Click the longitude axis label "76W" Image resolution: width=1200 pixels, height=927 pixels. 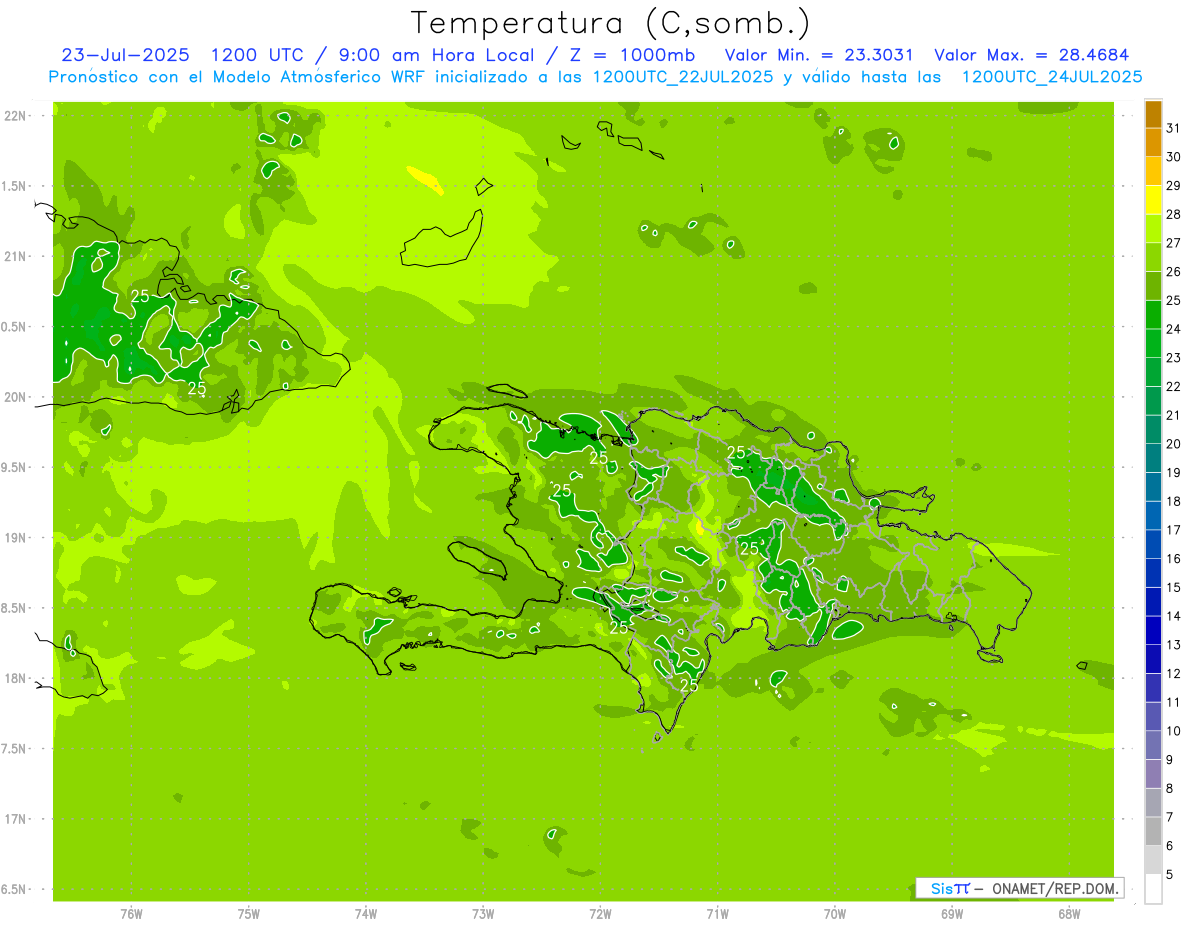click(x=131, y=914)
